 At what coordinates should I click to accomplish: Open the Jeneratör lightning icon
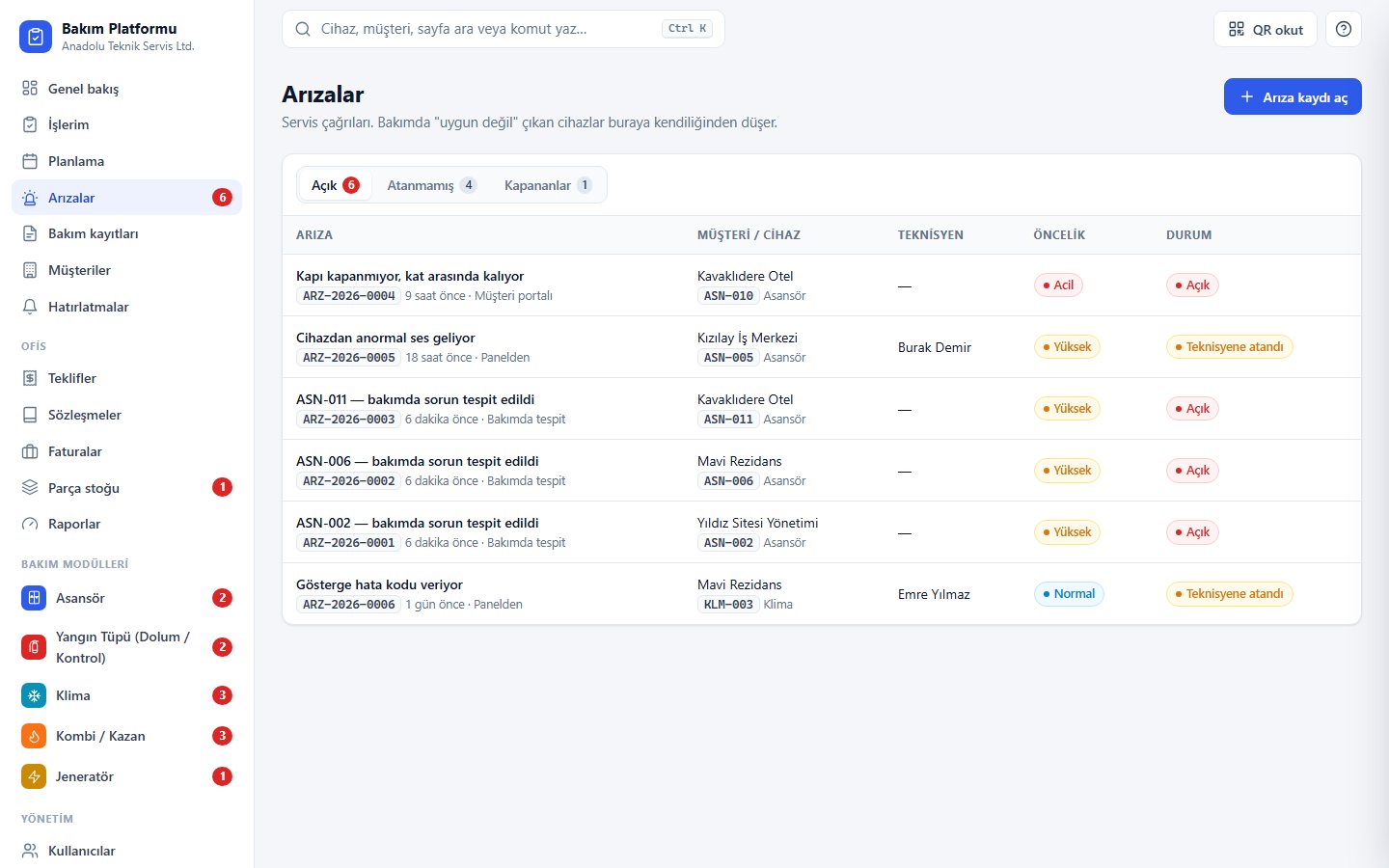click(34, 776)
